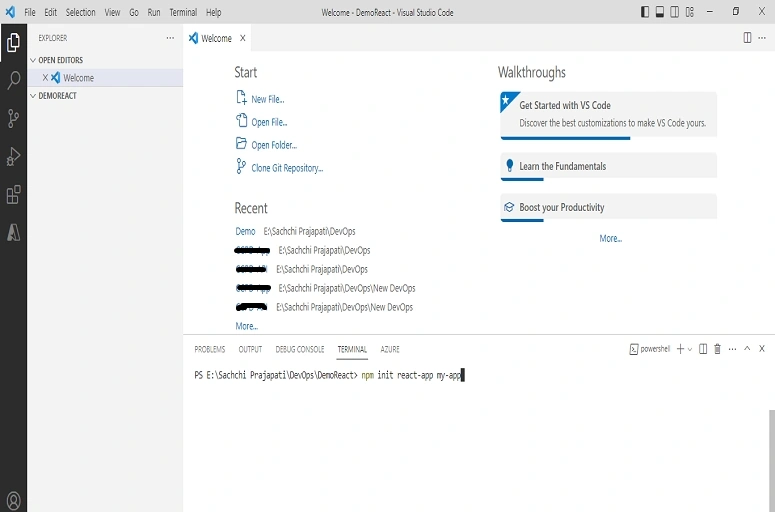The width and height of the screenshot is (775, 512).
Task: Switch to the Output panel tab
Action: pyautogui.click(x=250, y=349)
